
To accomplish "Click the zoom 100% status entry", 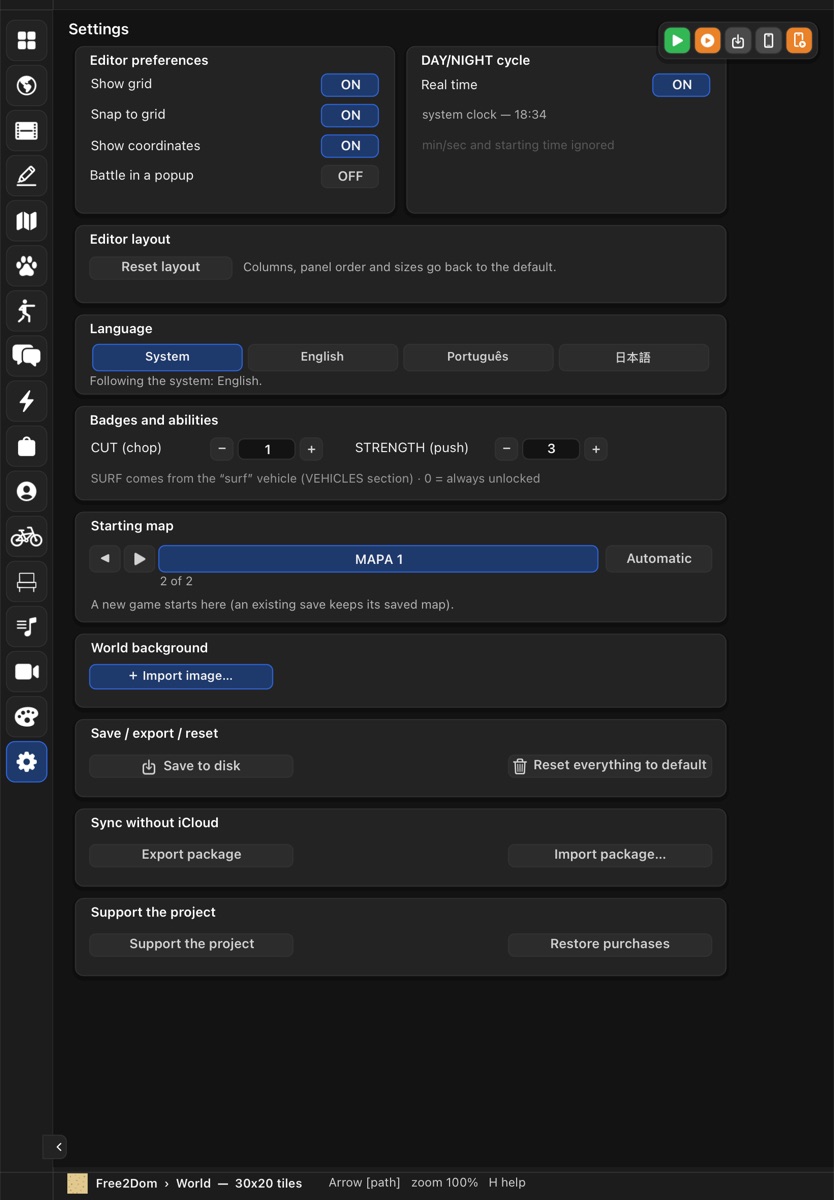I will 444,1183.
